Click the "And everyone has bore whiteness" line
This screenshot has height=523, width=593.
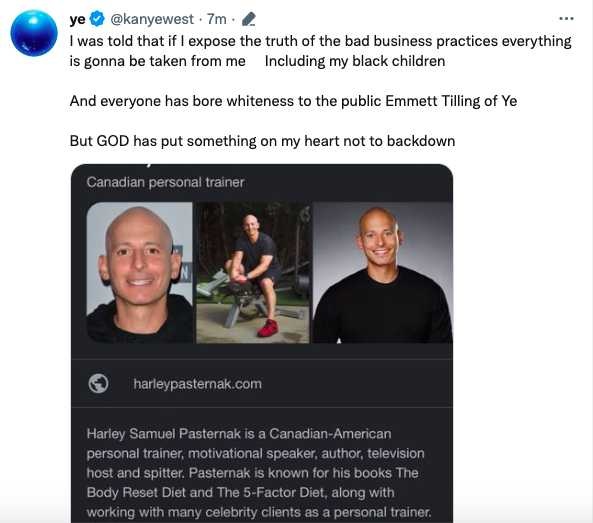click(293, 101)
